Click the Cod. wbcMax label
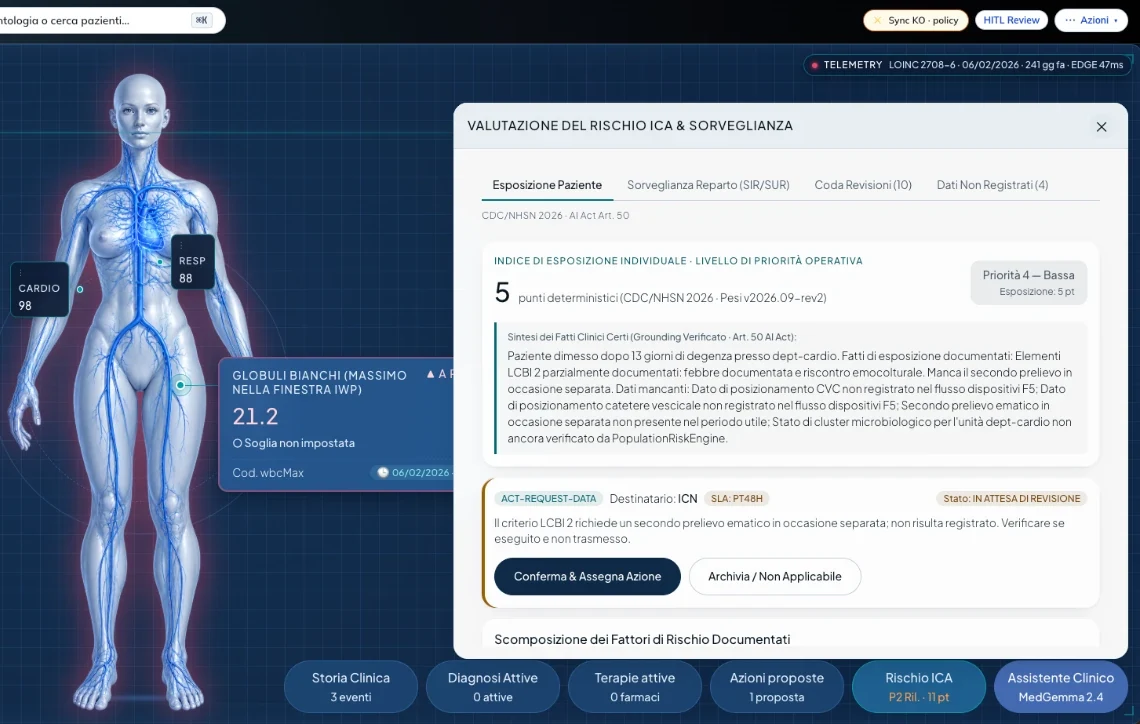Image resolution: width=1140 pixels, height=724 pixels. click(268, 472)
